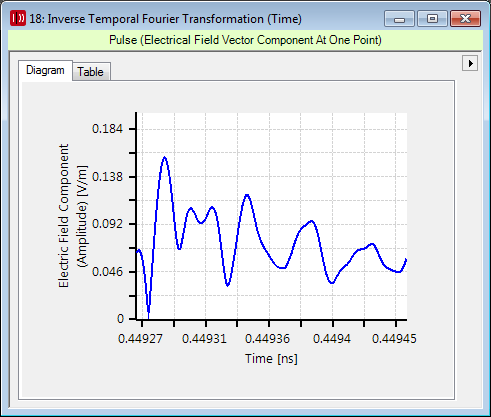The image size is (491, 417).
Task: Click the 0.44945 x-axis tick label
Action: [394, 339]
